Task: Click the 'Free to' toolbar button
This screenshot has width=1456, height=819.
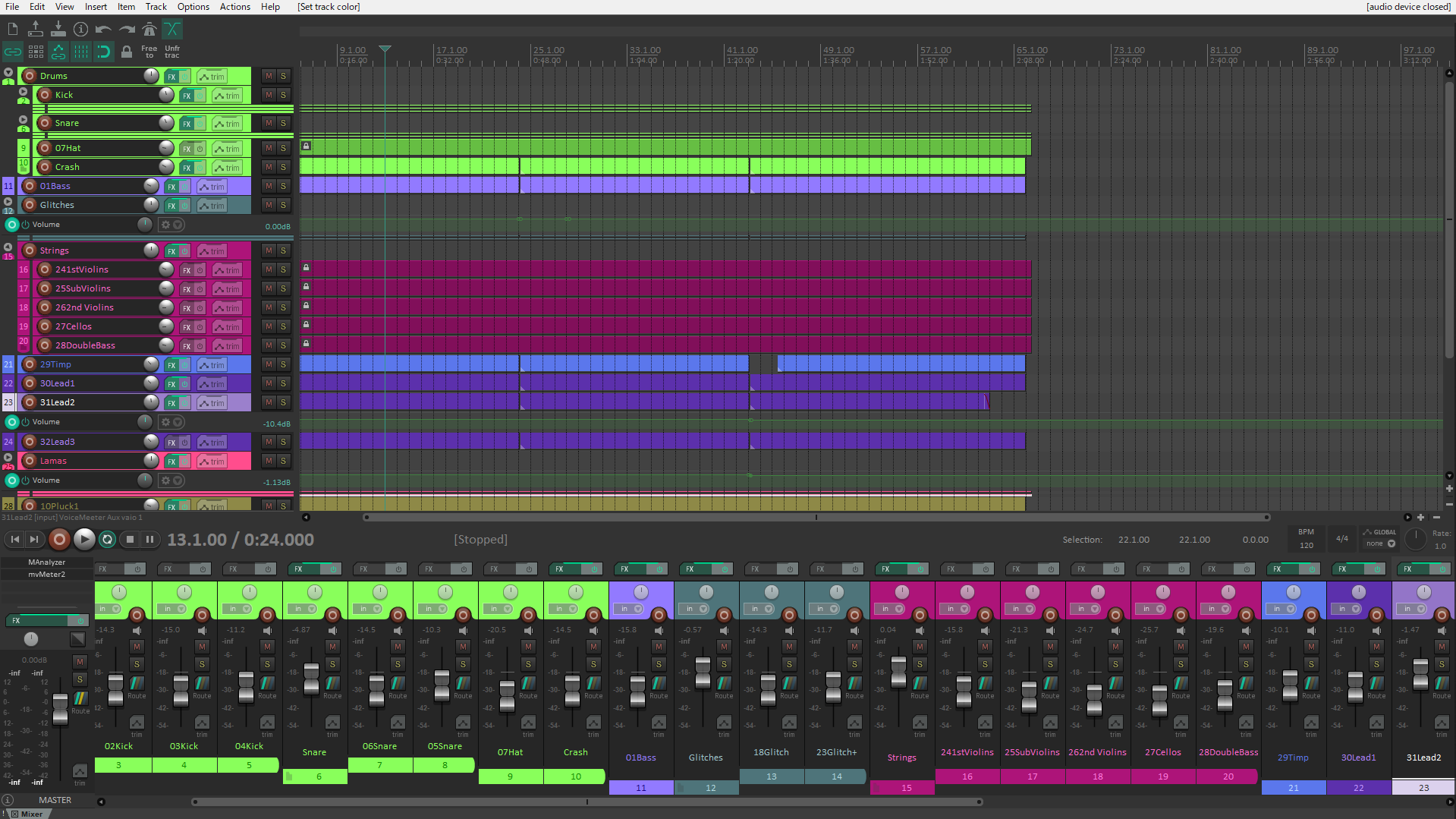Action: (149, 52)
